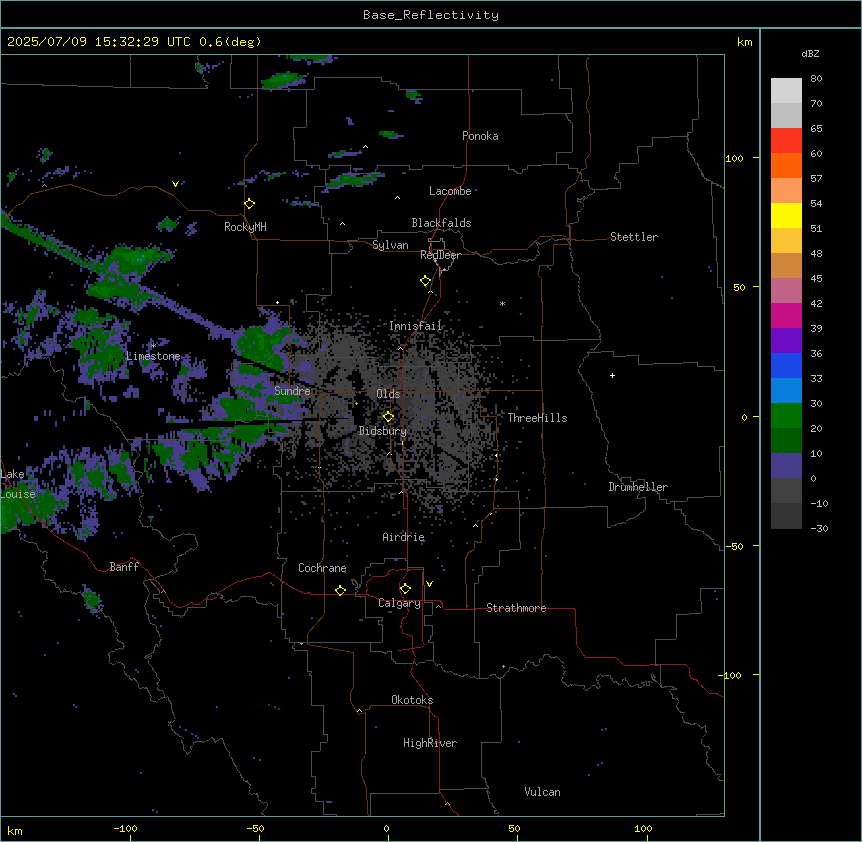Image resolution: width=862 pixels, height=842 pixels.
Task: Select the Okotoks label
Action: 412,700
